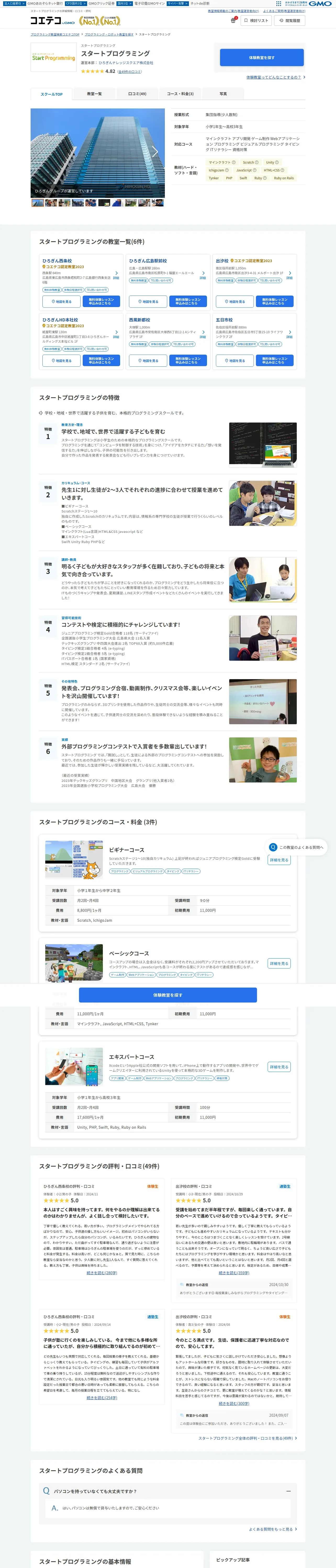Advance the photo carousel with right arrow
Viewport: 336px width, 1568px height.
click(x=155, y=152)
